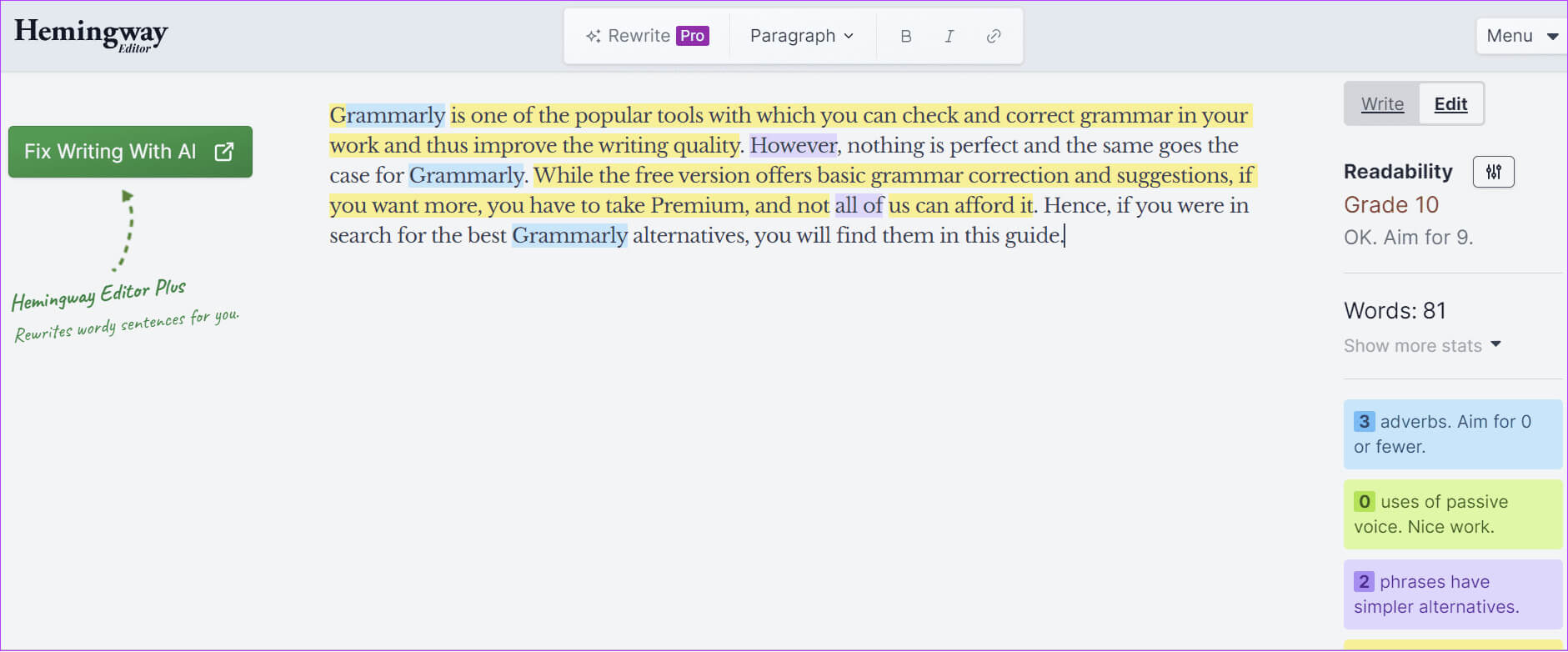Click the passive voice count card

[1453, 514]
